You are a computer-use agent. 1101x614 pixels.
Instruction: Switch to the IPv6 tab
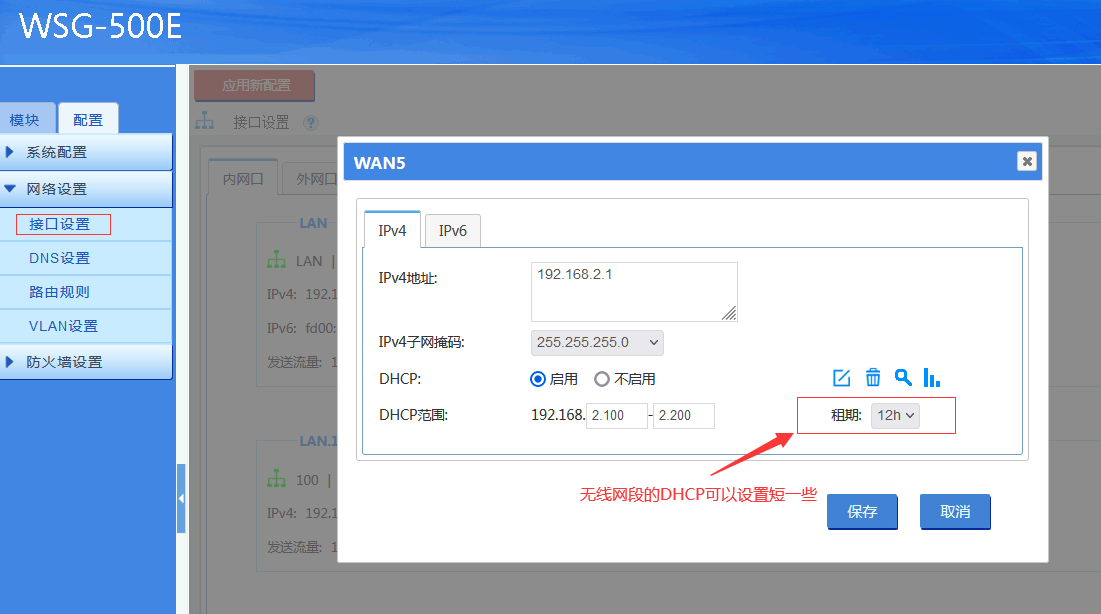pyautogui.click(x=452, y=231)
